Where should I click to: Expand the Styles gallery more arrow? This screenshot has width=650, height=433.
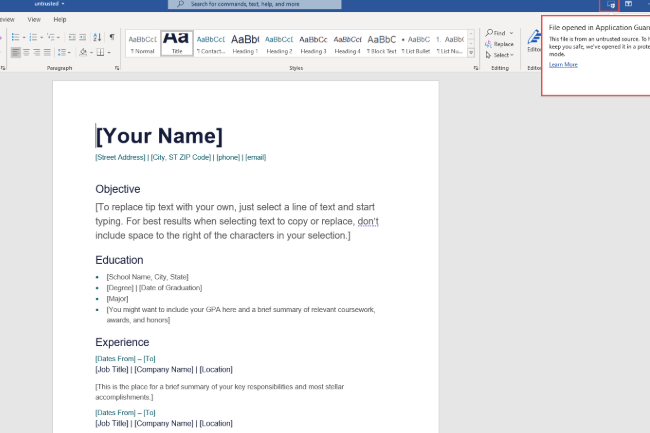pos(473,54)
